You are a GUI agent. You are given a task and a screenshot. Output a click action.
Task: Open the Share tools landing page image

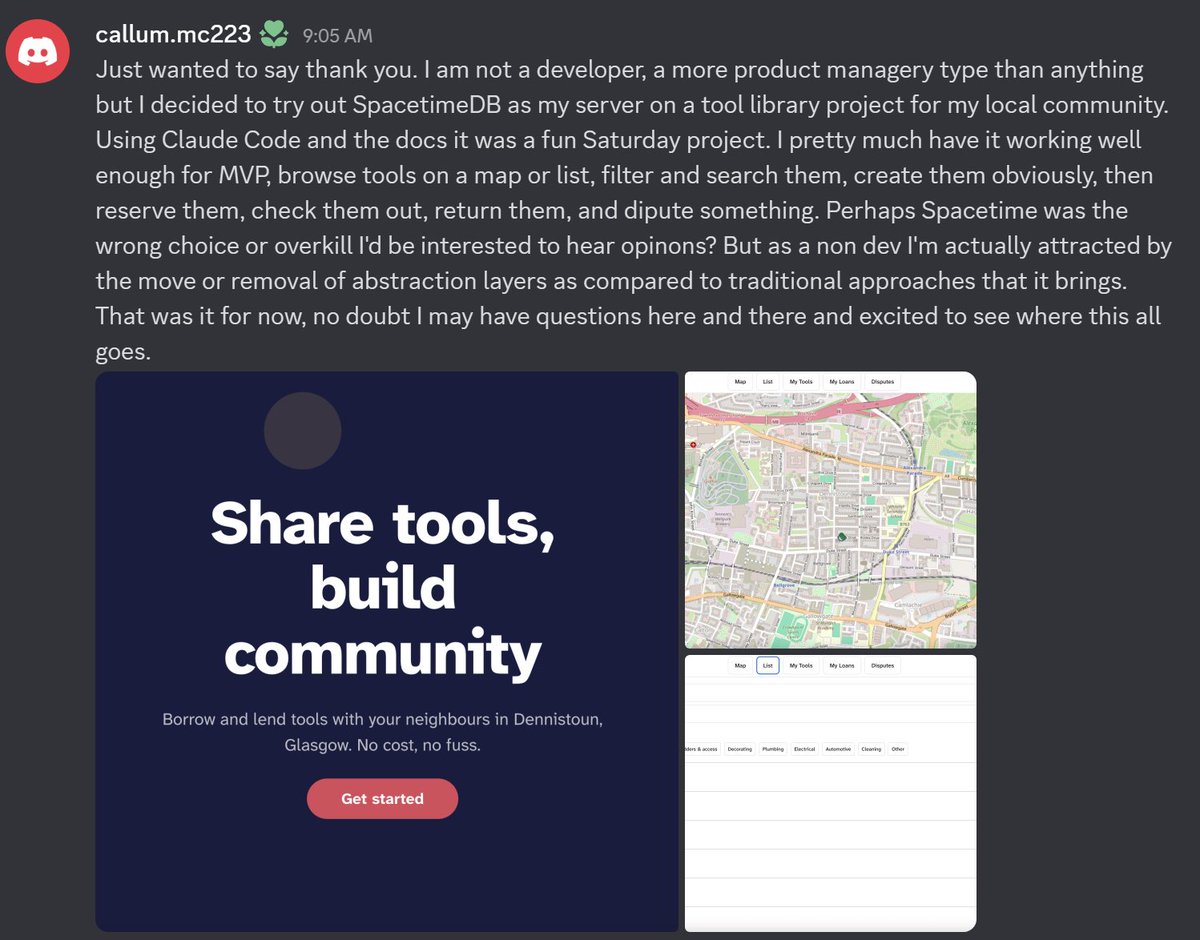pos(387,651)
